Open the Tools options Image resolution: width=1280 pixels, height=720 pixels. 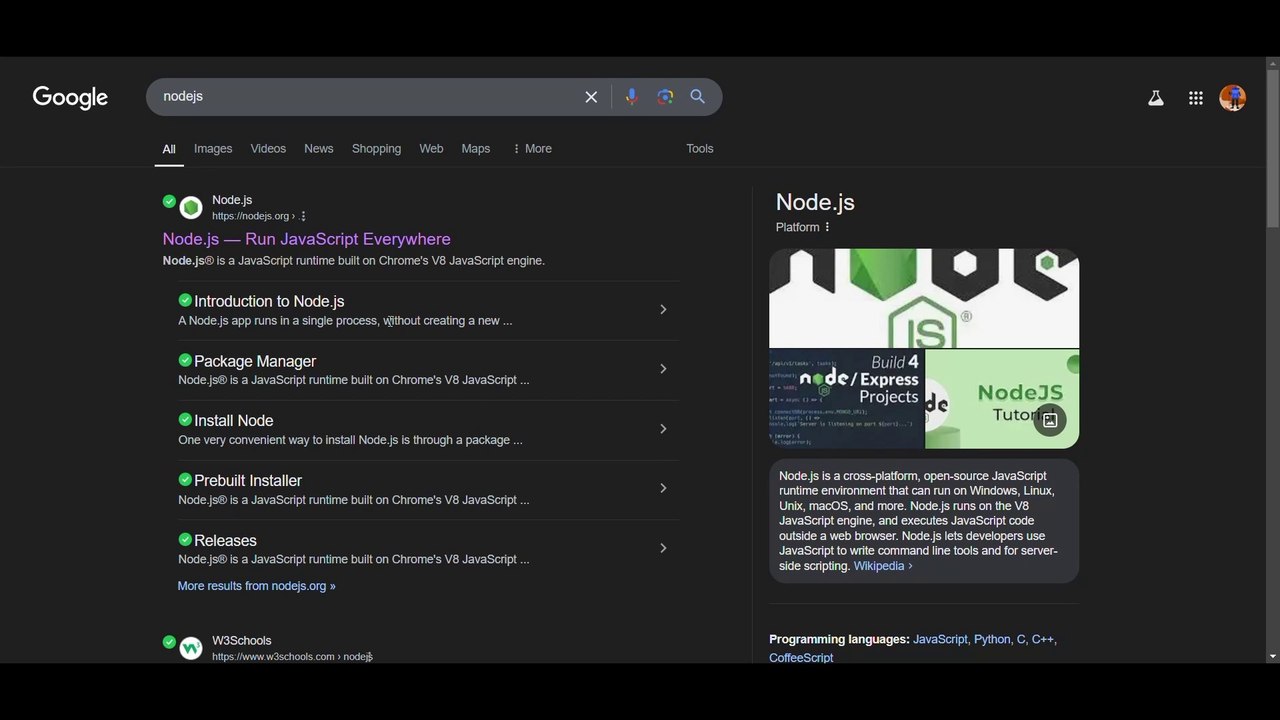(x=700, y=149)
